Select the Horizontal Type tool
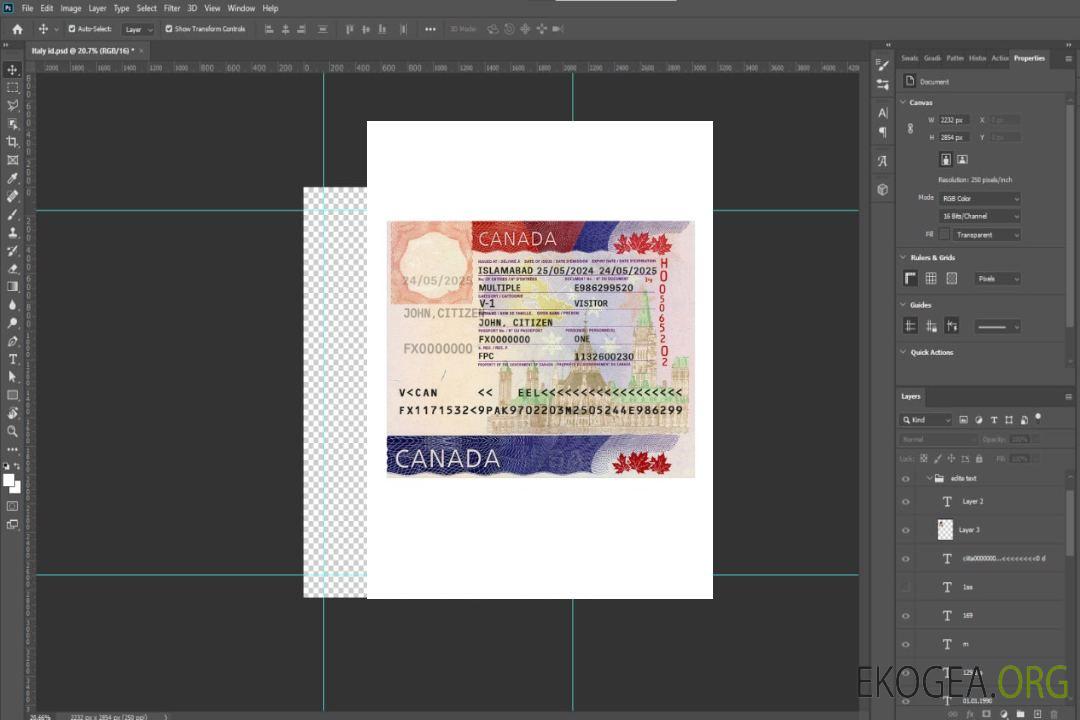1080x720 pixels. pyautogui.click(x=12, y=359)
